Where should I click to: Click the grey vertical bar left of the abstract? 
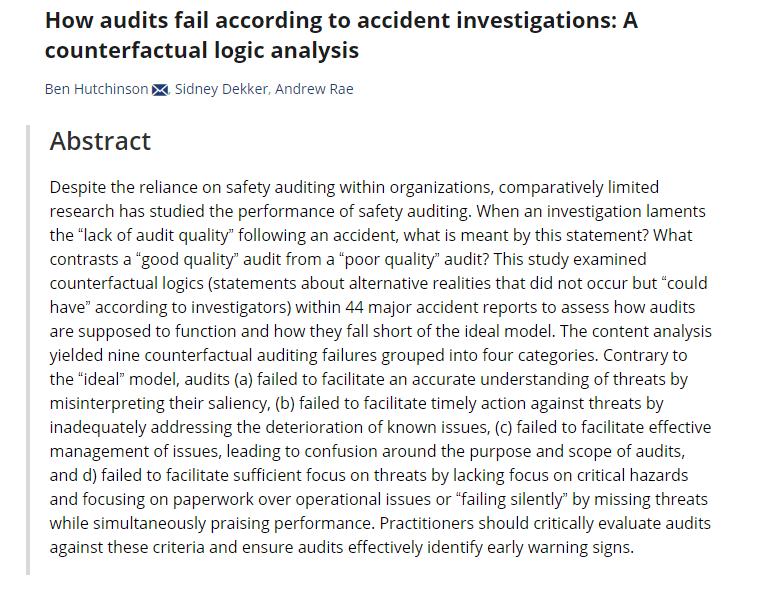28,350
